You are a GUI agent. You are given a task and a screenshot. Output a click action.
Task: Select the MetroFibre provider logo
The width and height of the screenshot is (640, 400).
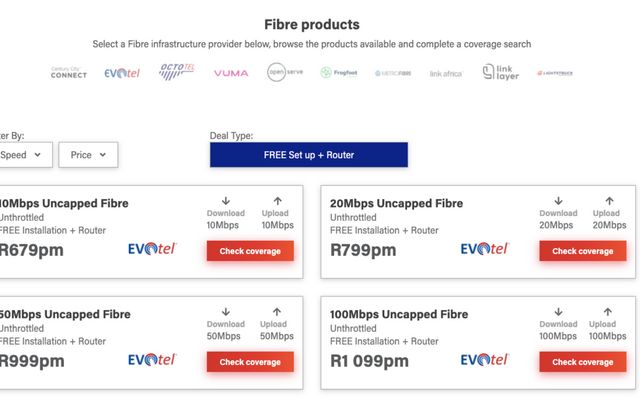(x=393, y=73)
